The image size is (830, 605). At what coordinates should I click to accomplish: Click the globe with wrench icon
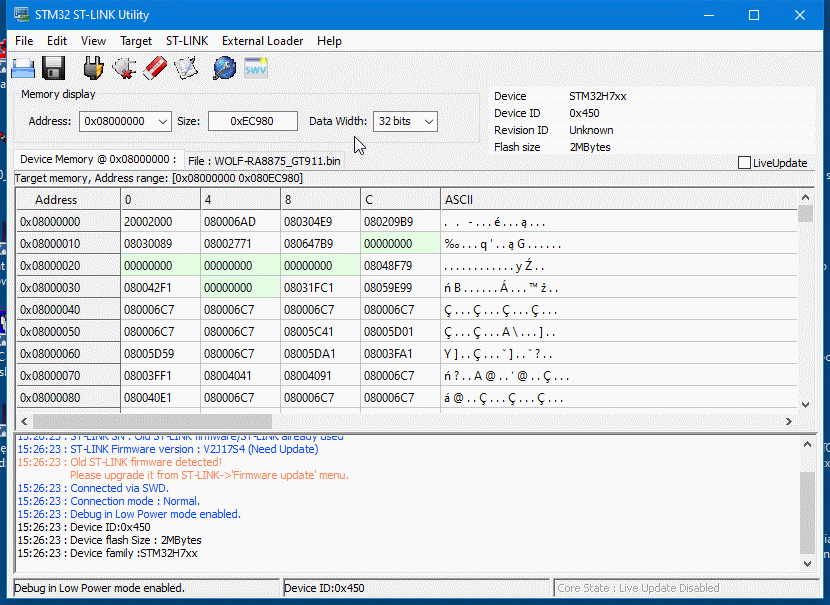[225, 68]
